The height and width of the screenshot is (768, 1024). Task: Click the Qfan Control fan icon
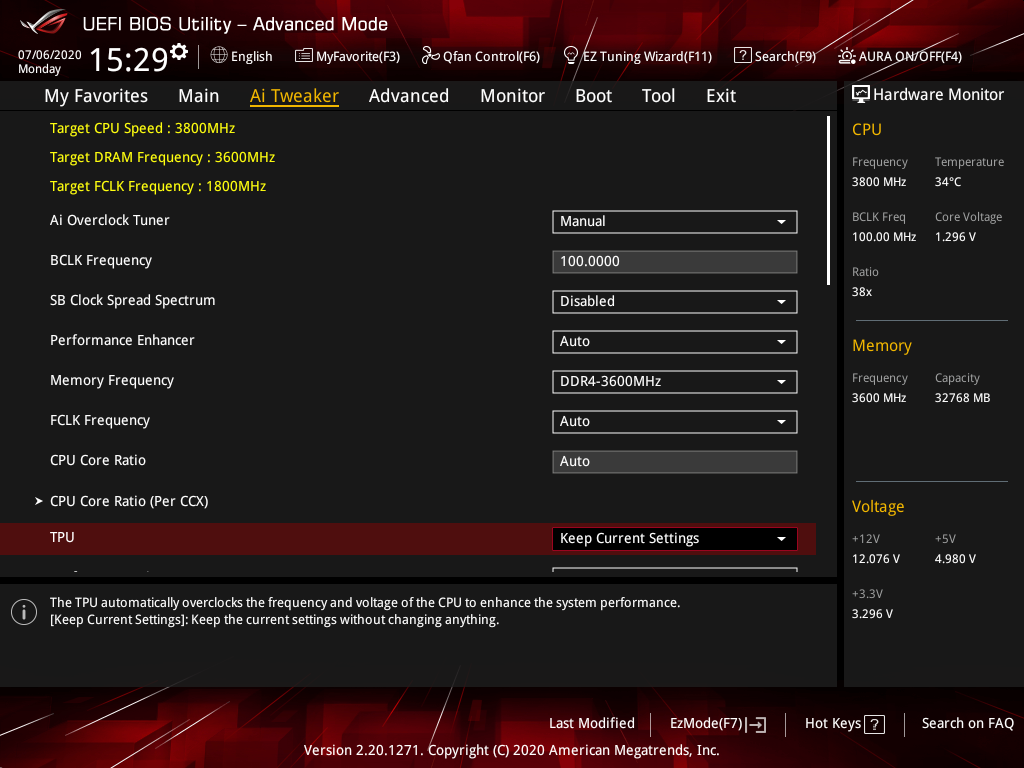(x=430, y=56)
